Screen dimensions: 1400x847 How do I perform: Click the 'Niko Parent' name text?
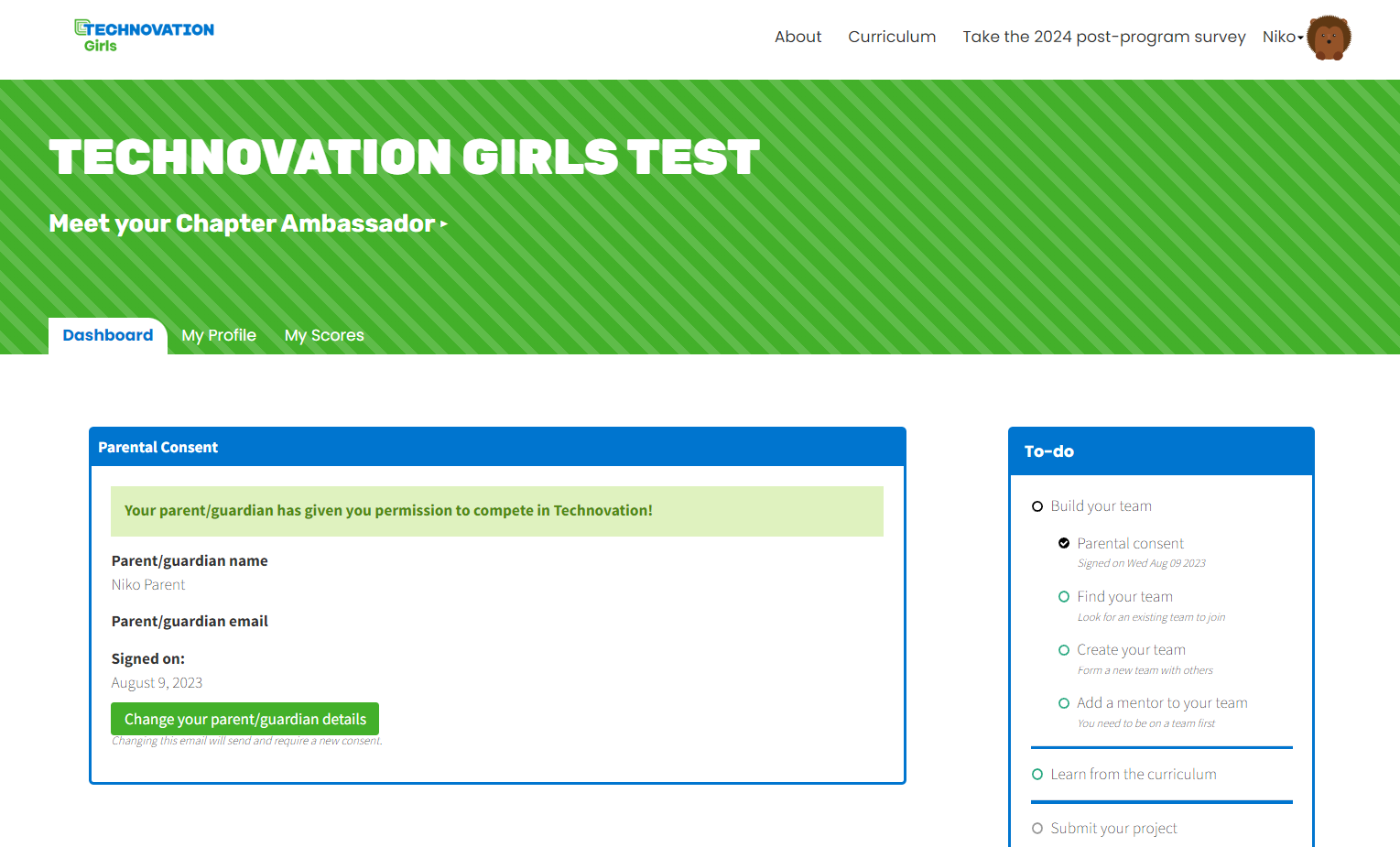(x=148, y=584)
